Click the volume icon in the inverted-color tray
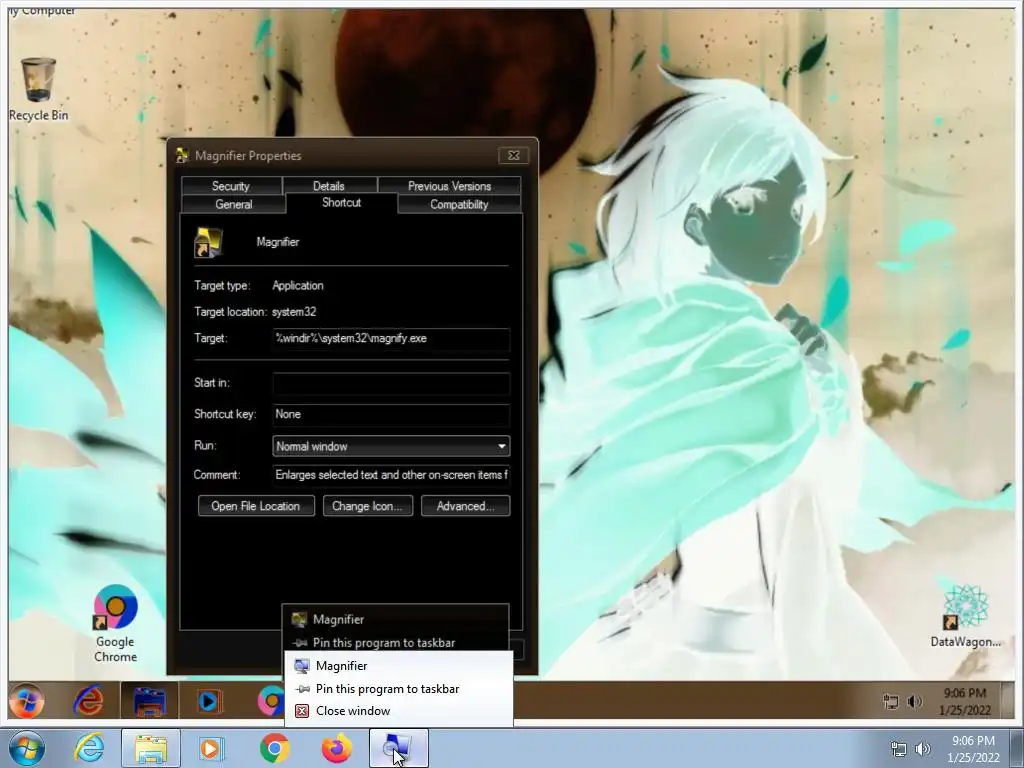The width and height of the screenshot is (1024, 768). click(x=914, y=701)
